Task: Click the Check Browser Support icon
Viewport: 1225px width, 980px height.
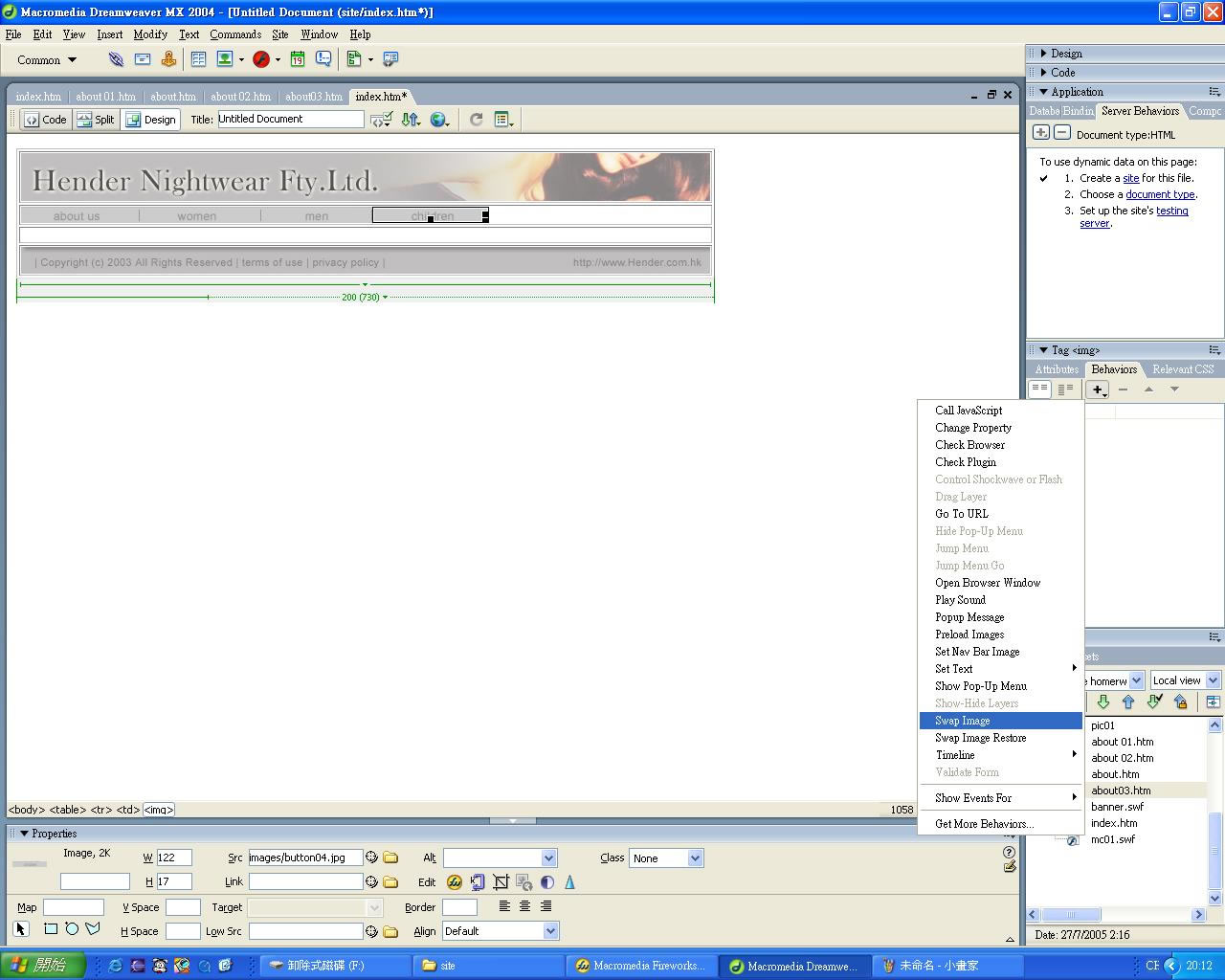Action: [382, 120]
